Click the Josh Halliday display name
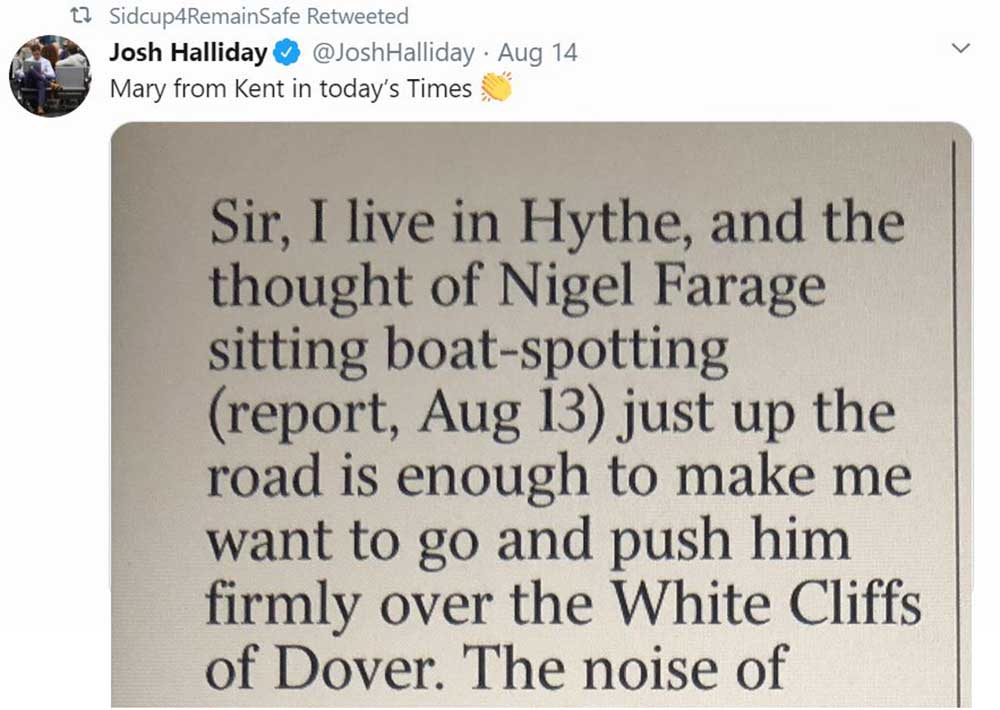1000x710 pixels. [x=188, y=52]
